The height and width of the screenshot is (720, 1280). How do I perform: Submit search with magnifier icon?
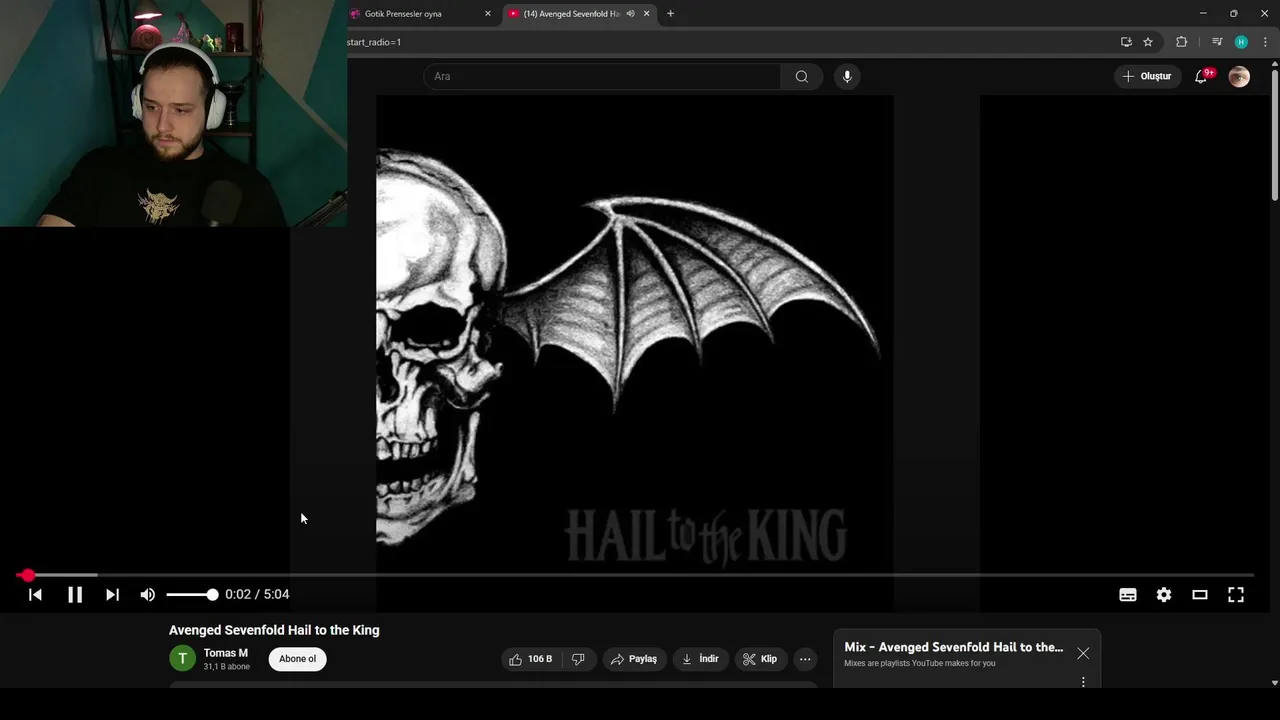(802, 76)
